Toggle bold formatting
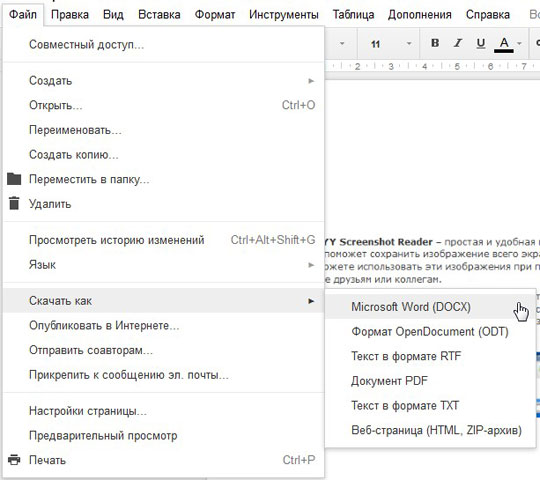Image resolution: width=540 pixels, height=480 pixels. tap(435, 43)
